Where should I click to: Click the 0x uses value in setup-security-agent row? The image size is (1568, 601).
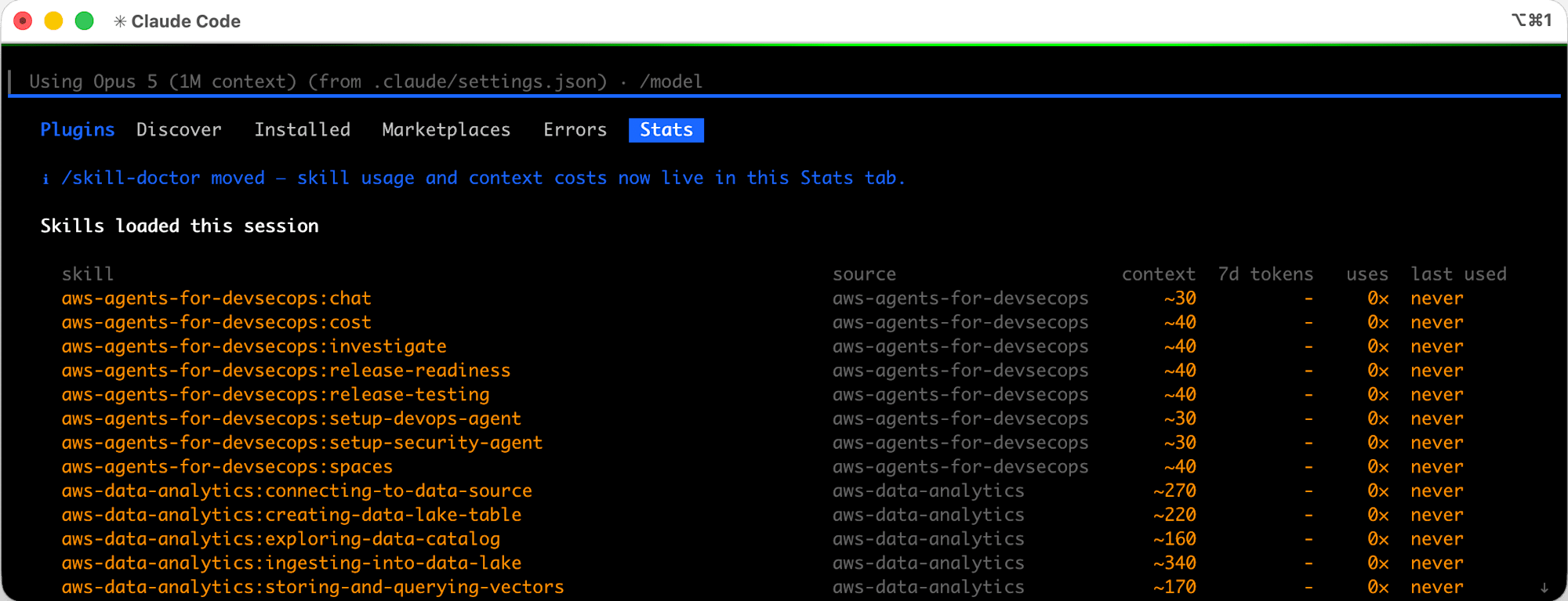point(1378,443)
